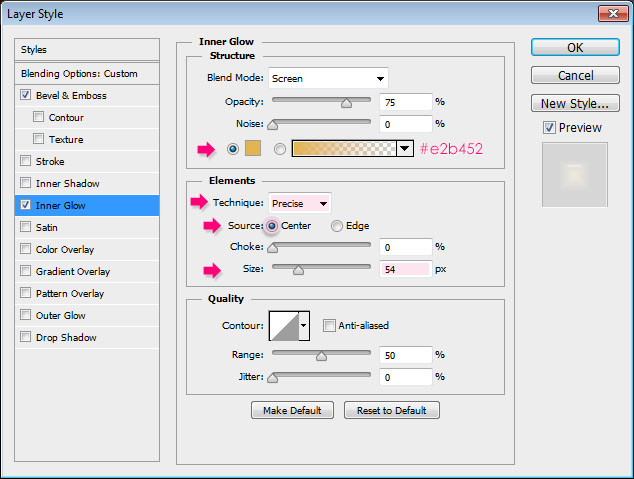
Task: Open the Bevel & Emboss settings page
Action: [x=71, y=96]
